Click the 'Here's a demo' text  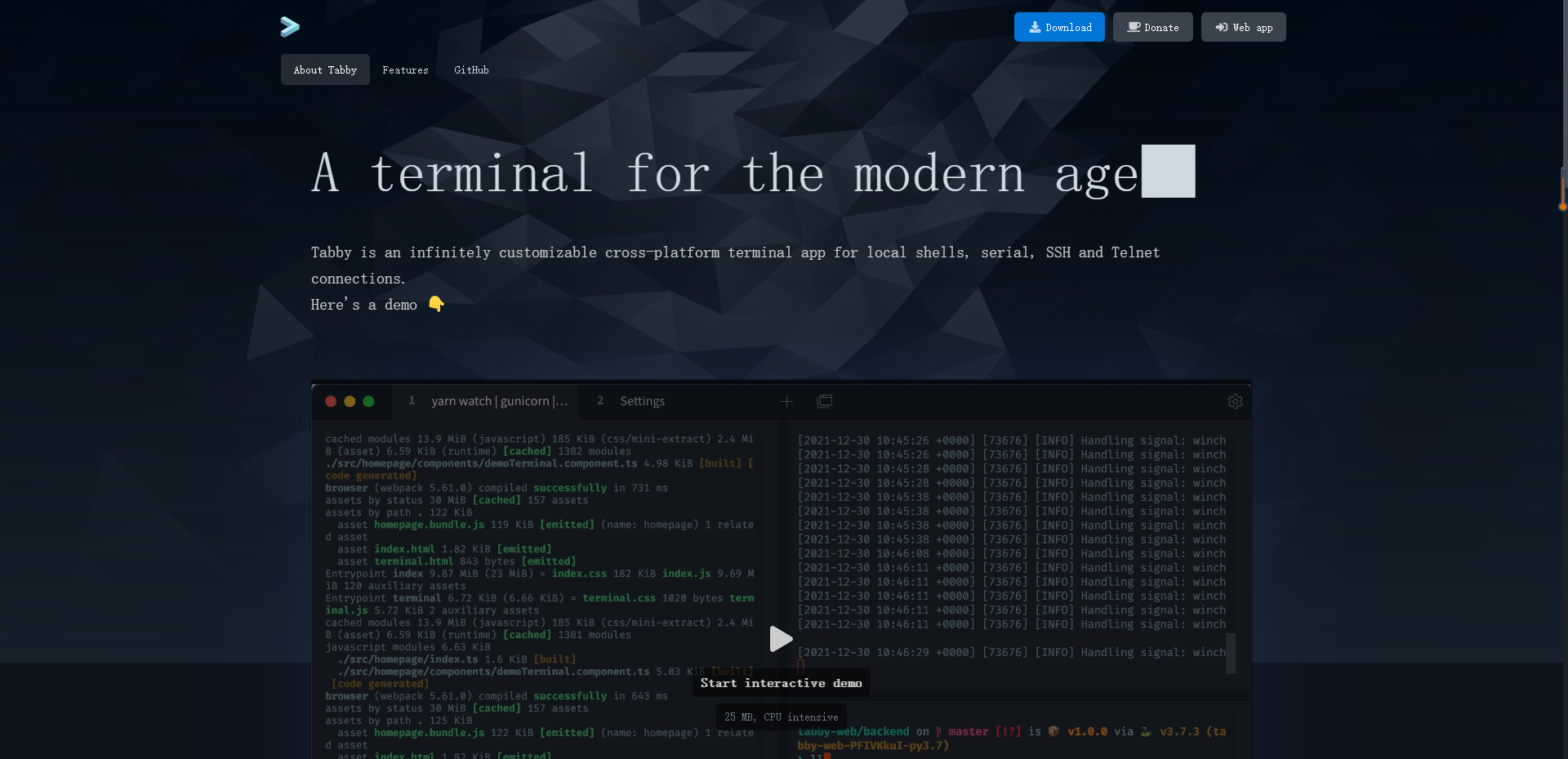(x=364, y=304)
